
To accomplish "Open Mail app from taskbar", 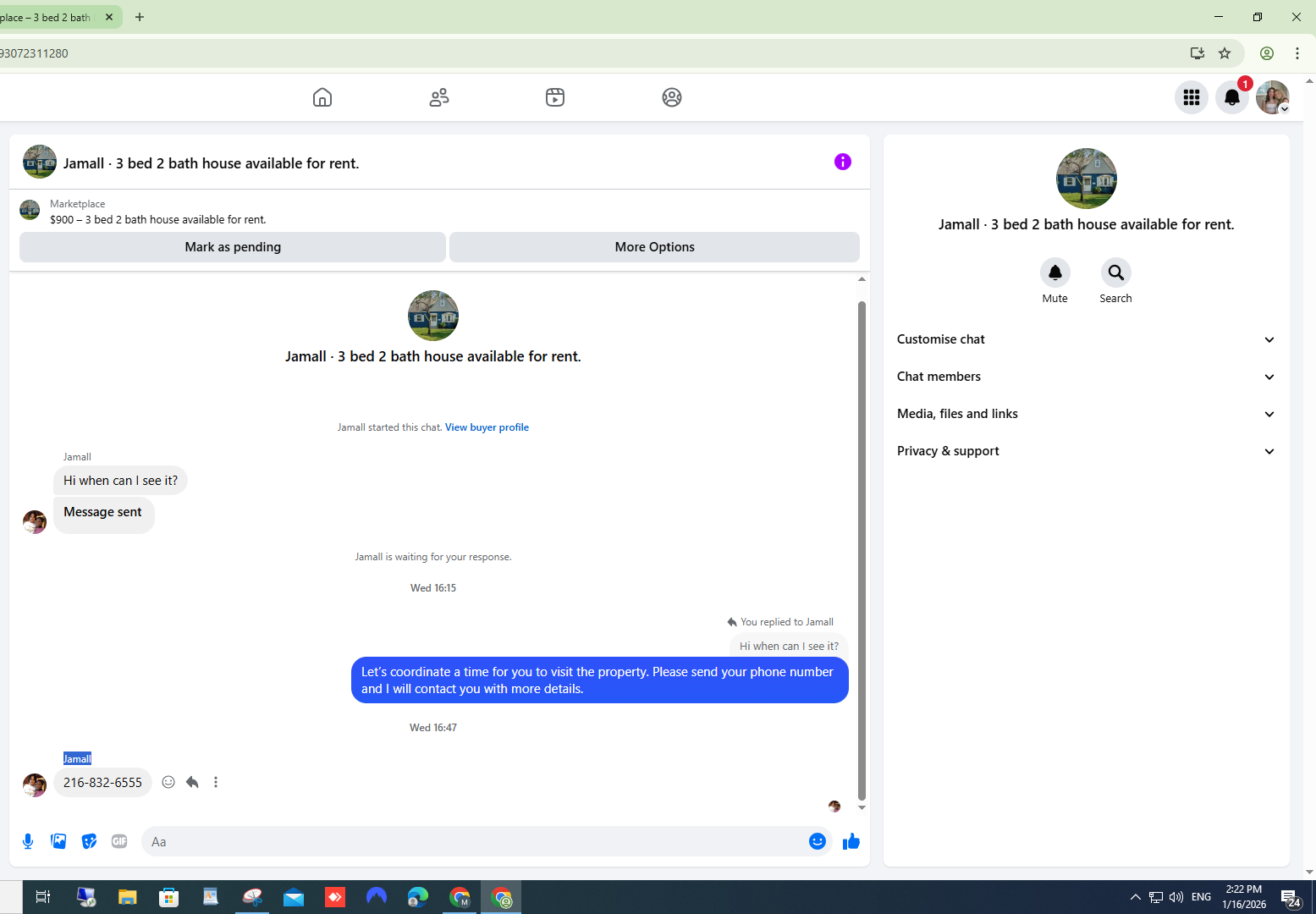I will pos(294,897).
